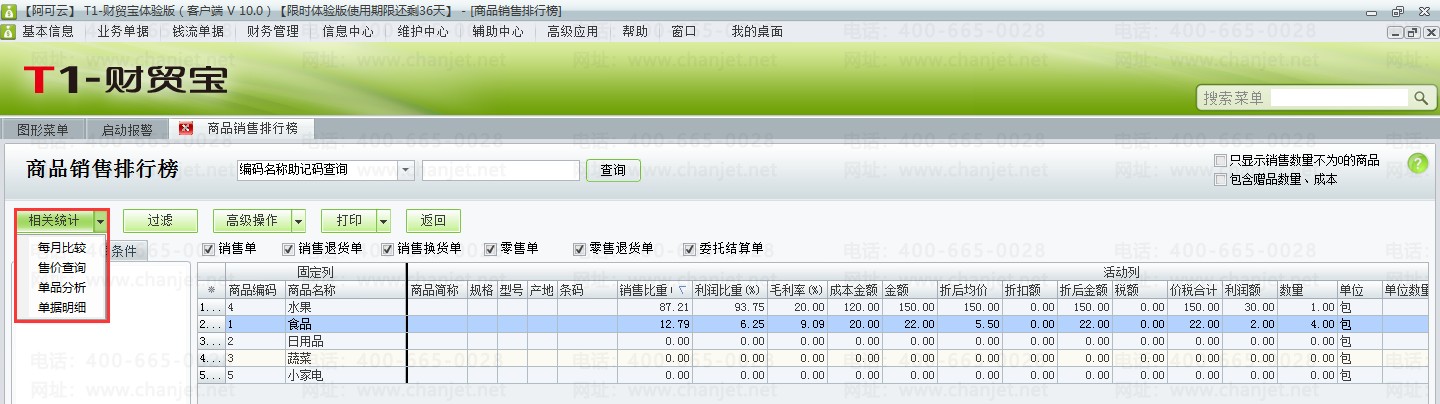Click the 相关统计 button
The width and height of the screenshot is (1440, 404).
[55, 221]
